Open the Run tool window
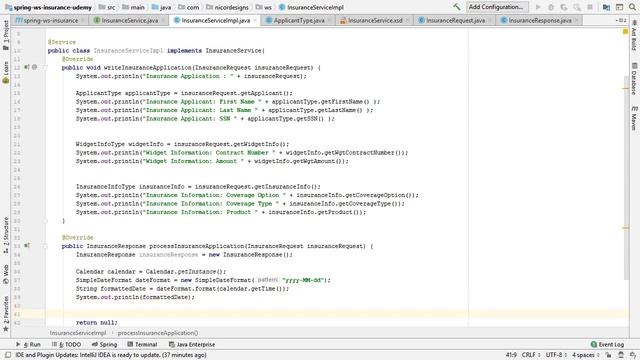Image resolution: width=640 pixels, height=360 pixels. click(28, 344)
